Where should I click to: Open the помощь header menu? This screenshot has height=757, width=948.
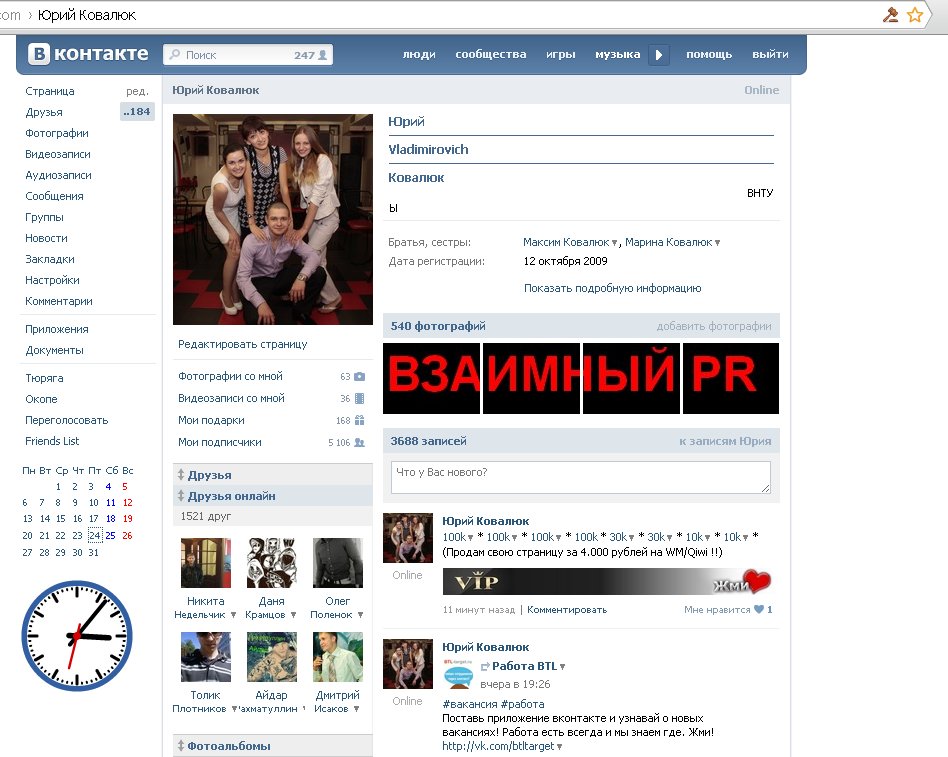709,54
